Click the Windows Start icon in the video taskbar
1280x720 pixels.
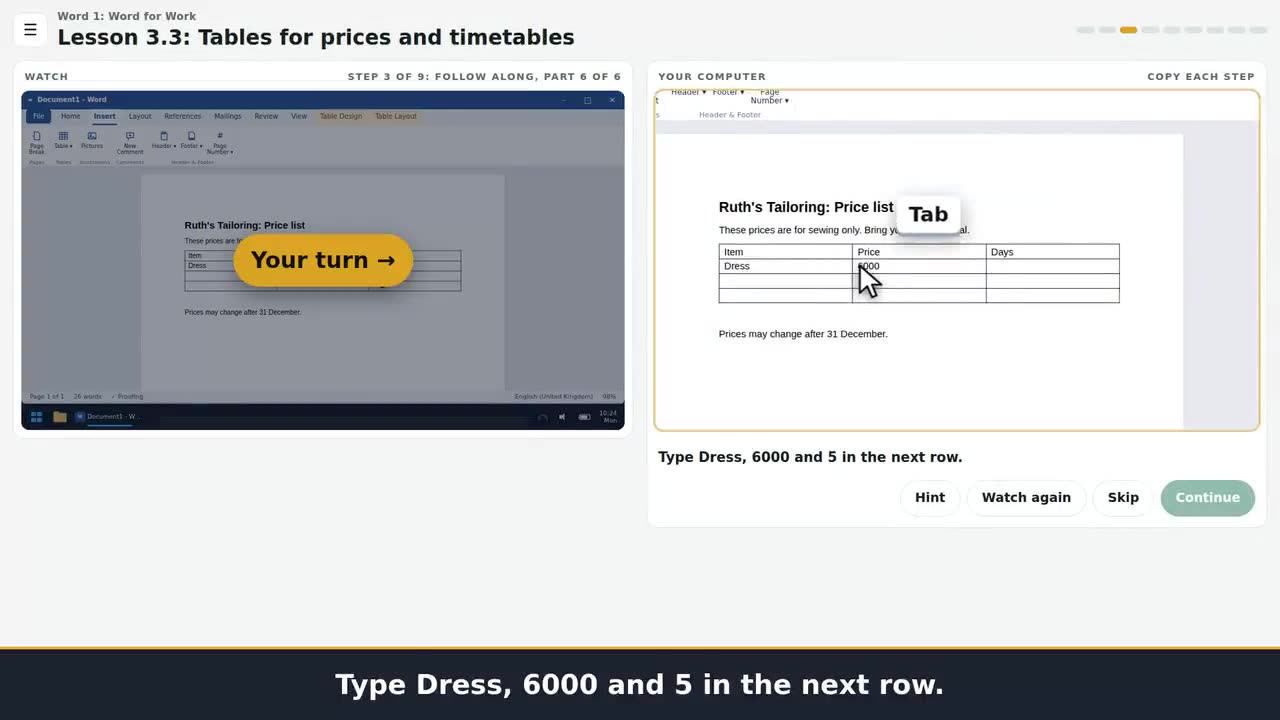(x=36, y=416)
